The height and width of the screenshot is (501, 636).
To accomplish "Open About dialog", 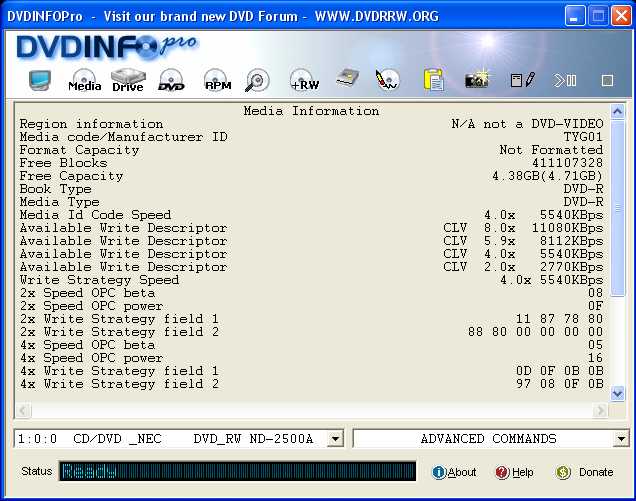I will (454, 472).
